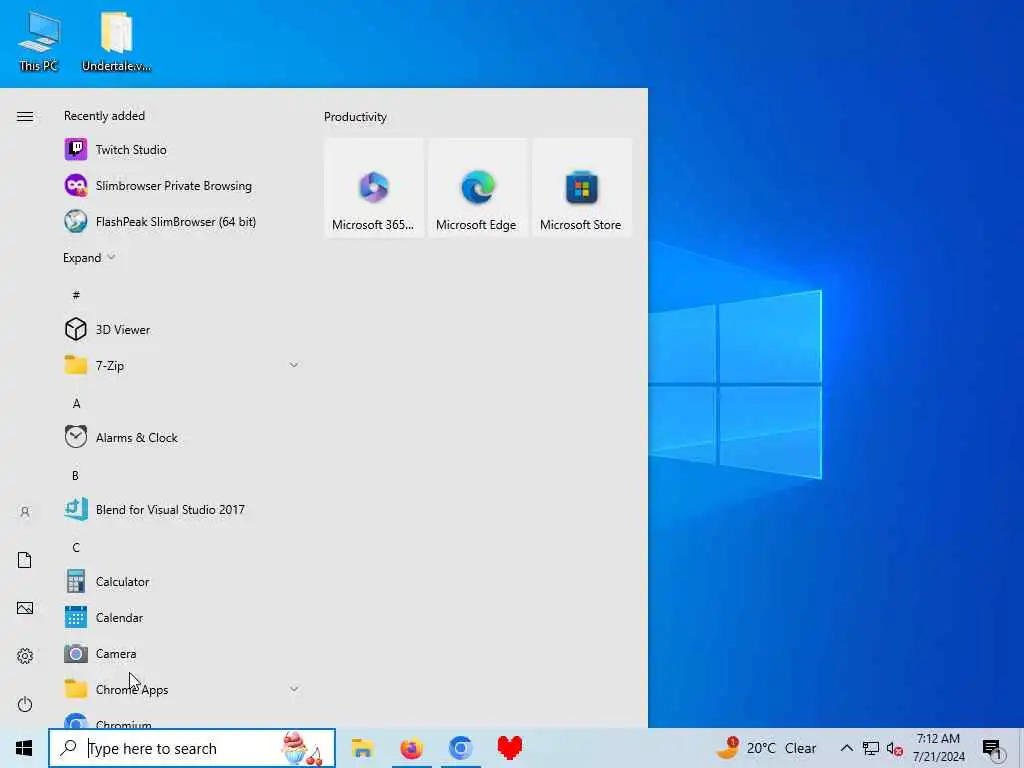The width and height of the screenshot is (1024, 768).
Task: Launch Blend for Visual Studio 2017
Action: click(183, 509)
